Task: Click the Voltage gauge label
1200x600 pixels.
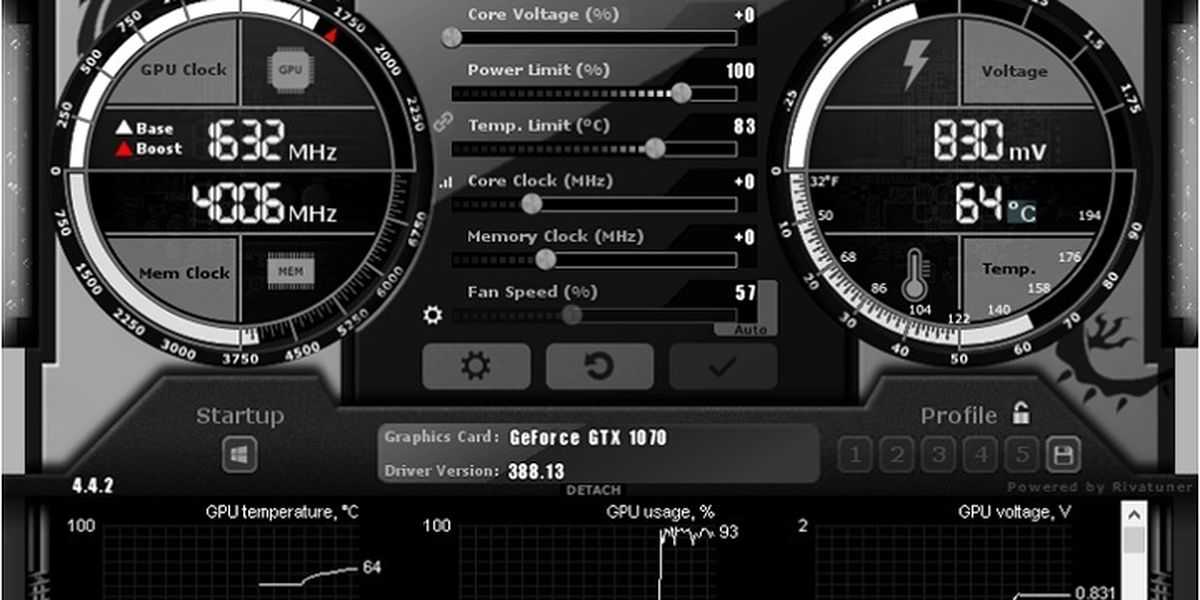Action: pos(1014,71)
